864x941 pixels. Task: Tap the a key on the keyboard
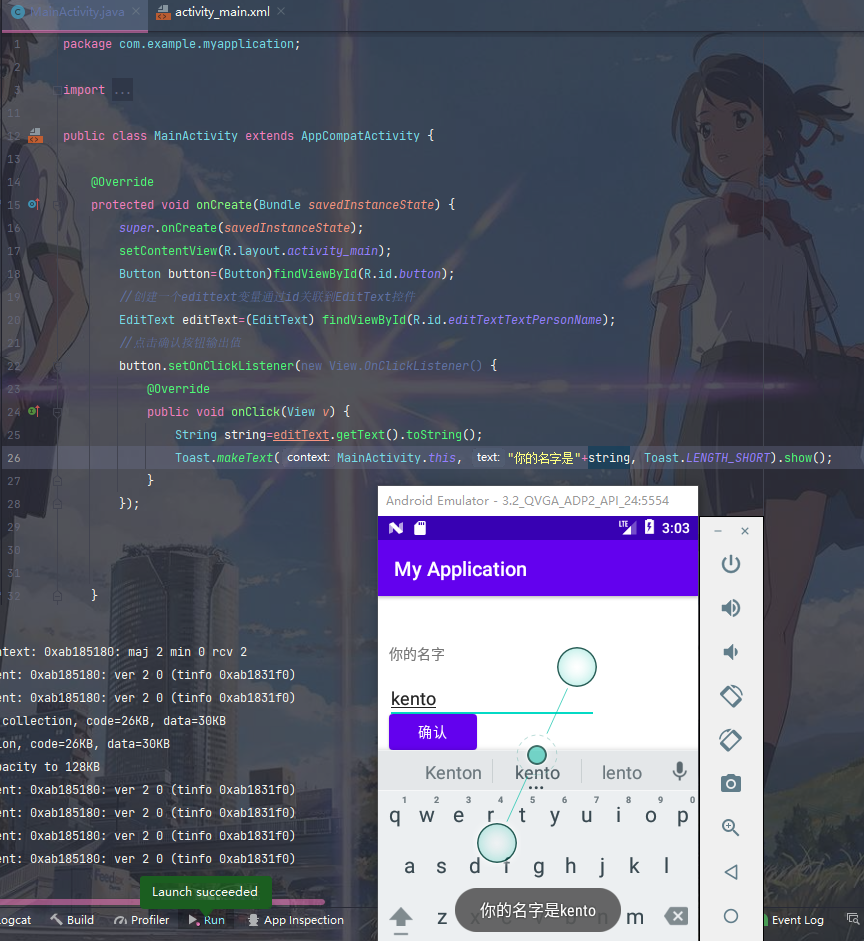coord(409,866)
